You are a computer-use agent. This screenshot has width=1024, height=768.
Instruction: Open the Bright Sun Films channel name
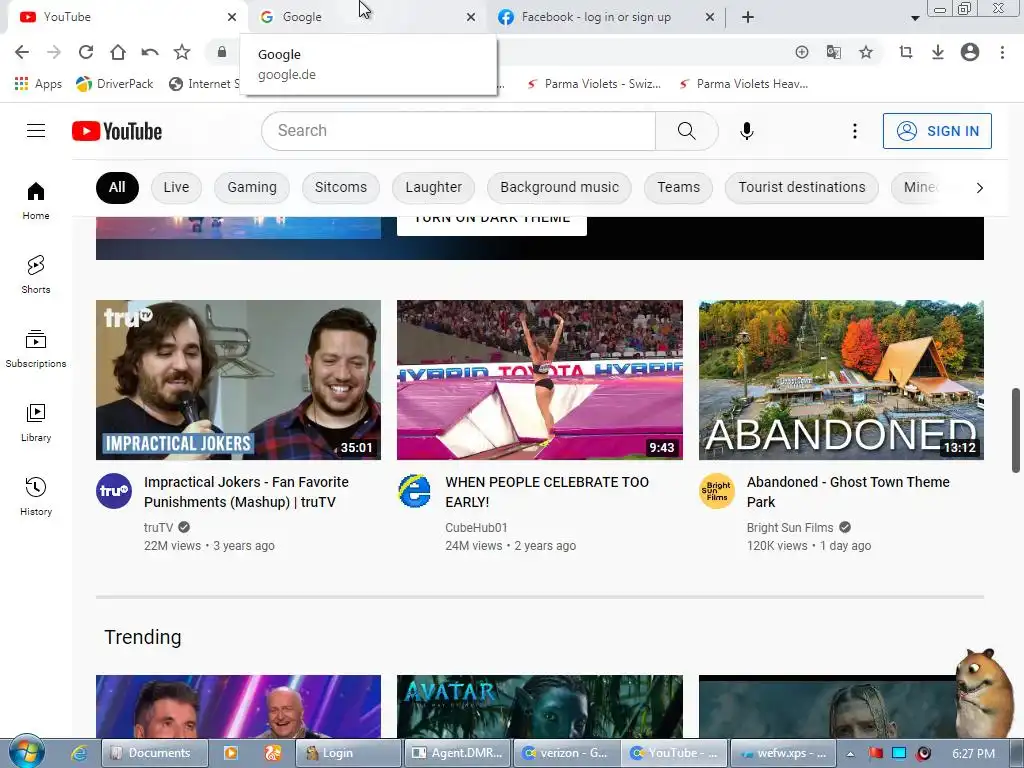click(790, 528)
